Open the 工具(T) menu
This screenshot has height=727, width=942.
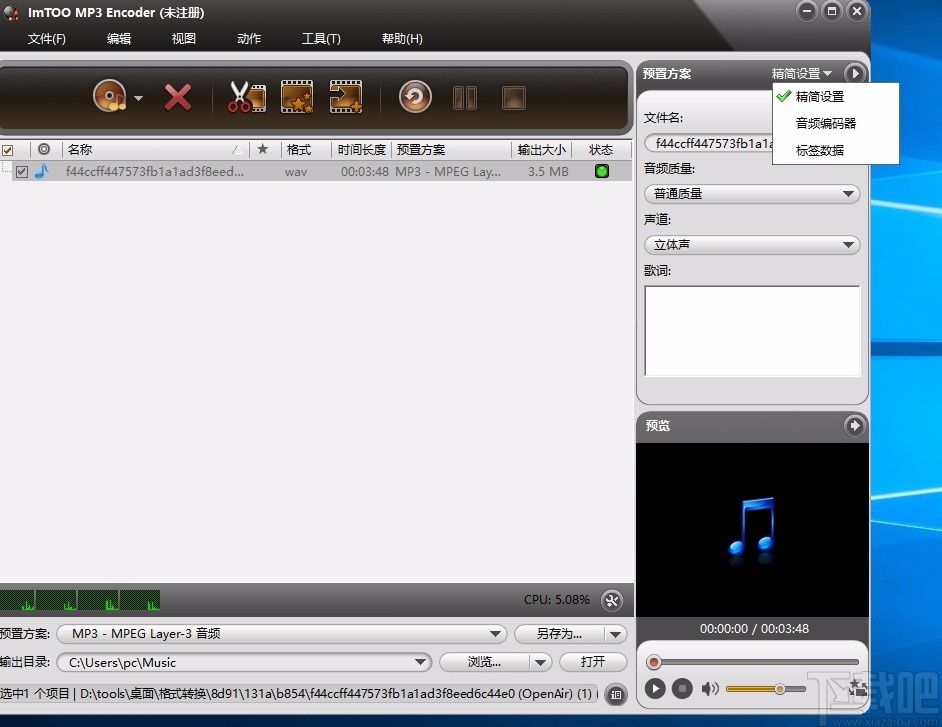point(320,39)
